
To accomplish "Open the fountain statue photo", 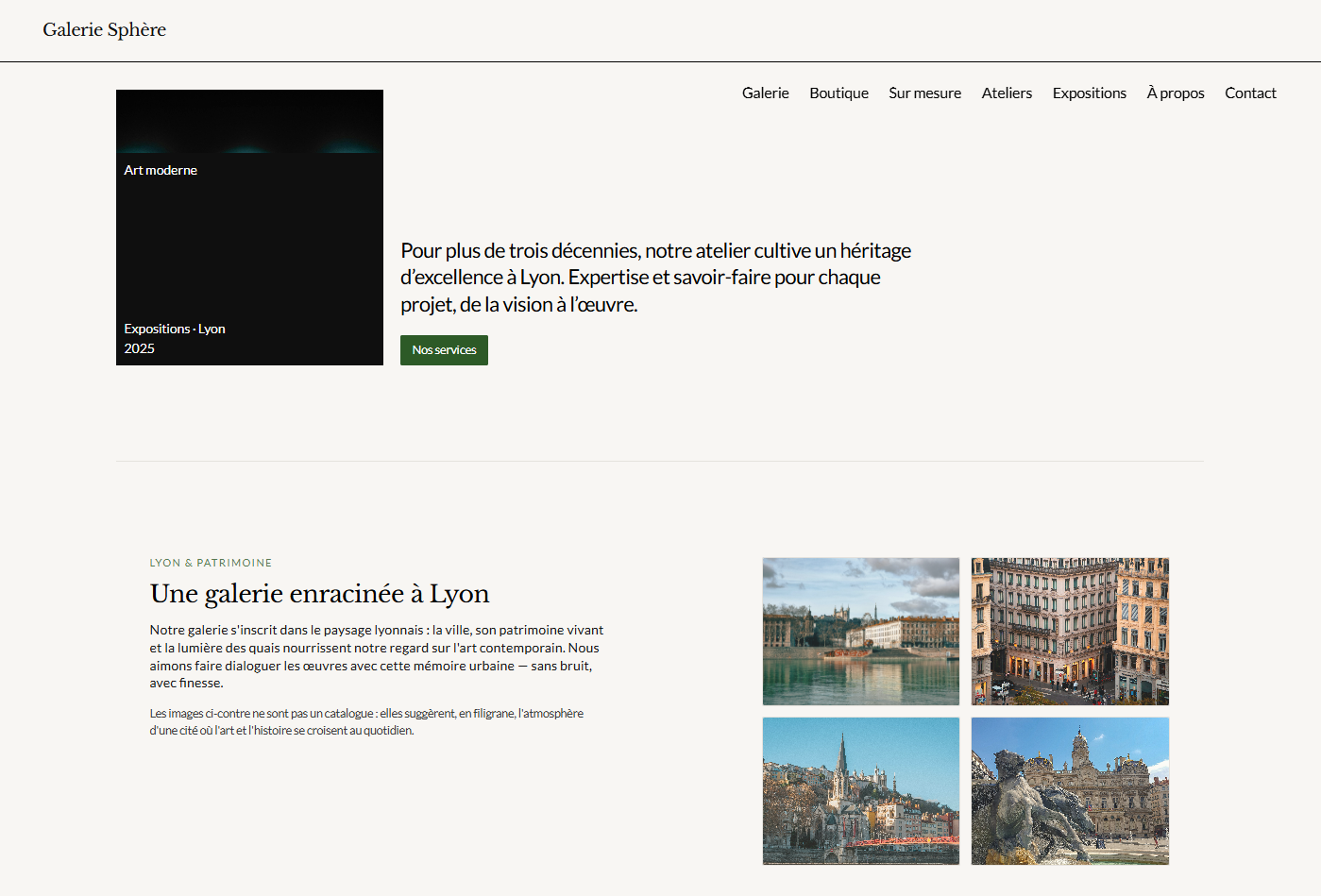I will tap(1070, 790).
